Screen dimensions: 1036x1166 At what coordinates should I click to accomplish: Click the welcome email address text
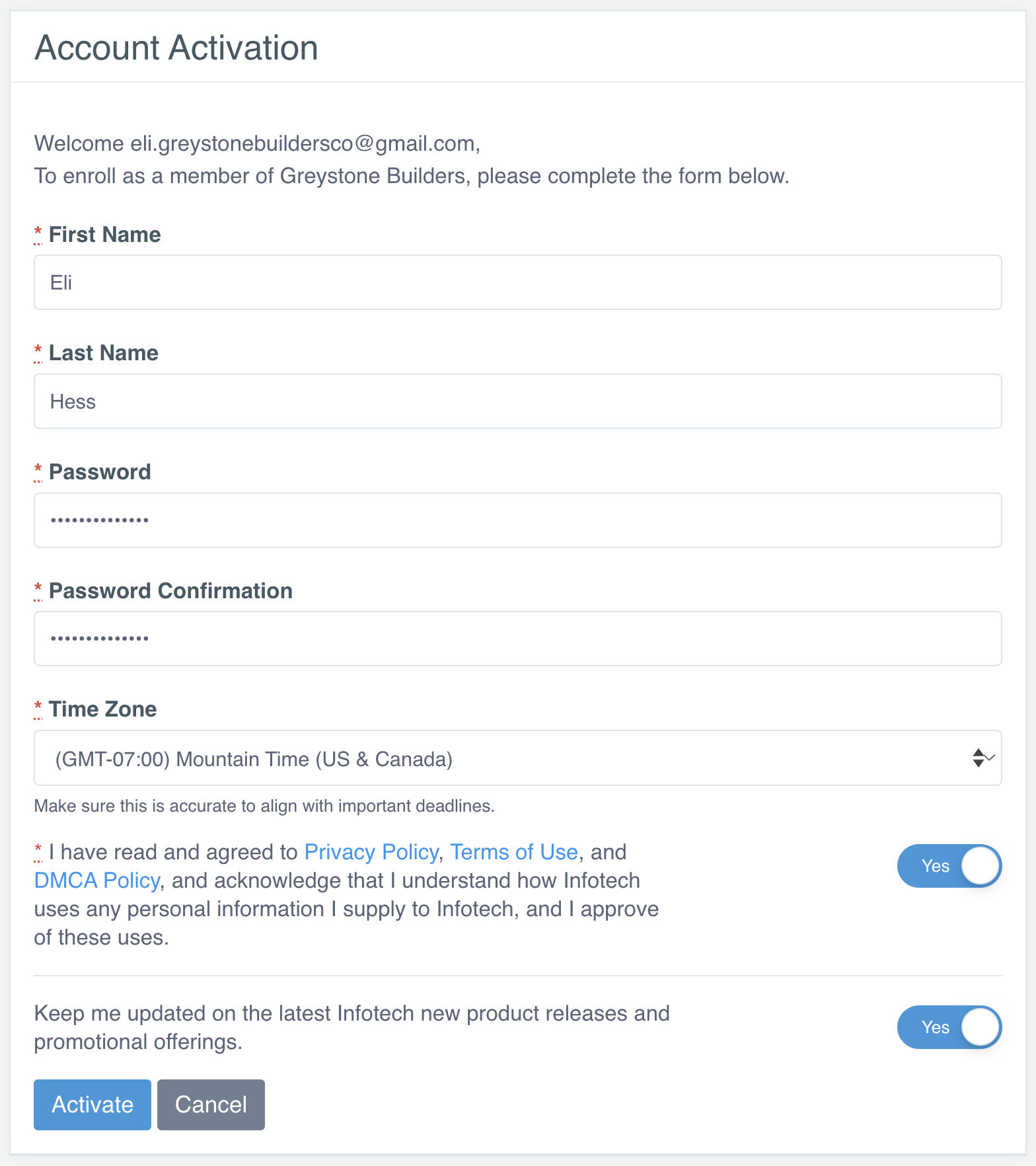tap(303, 143)
